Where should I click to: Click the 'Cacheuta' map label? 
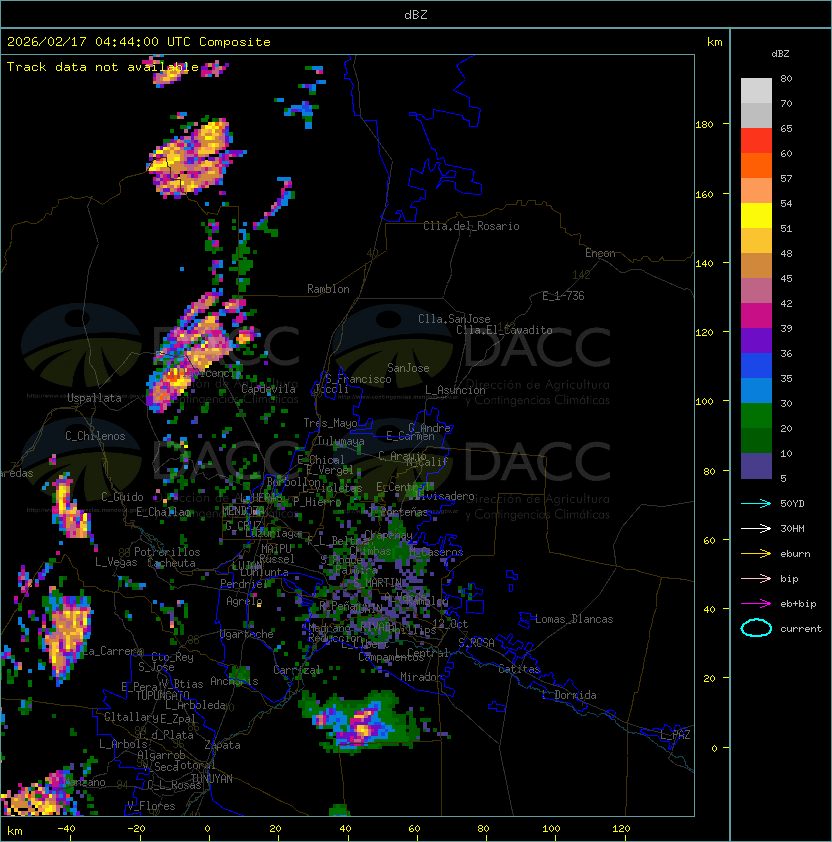tap(171, 563)
